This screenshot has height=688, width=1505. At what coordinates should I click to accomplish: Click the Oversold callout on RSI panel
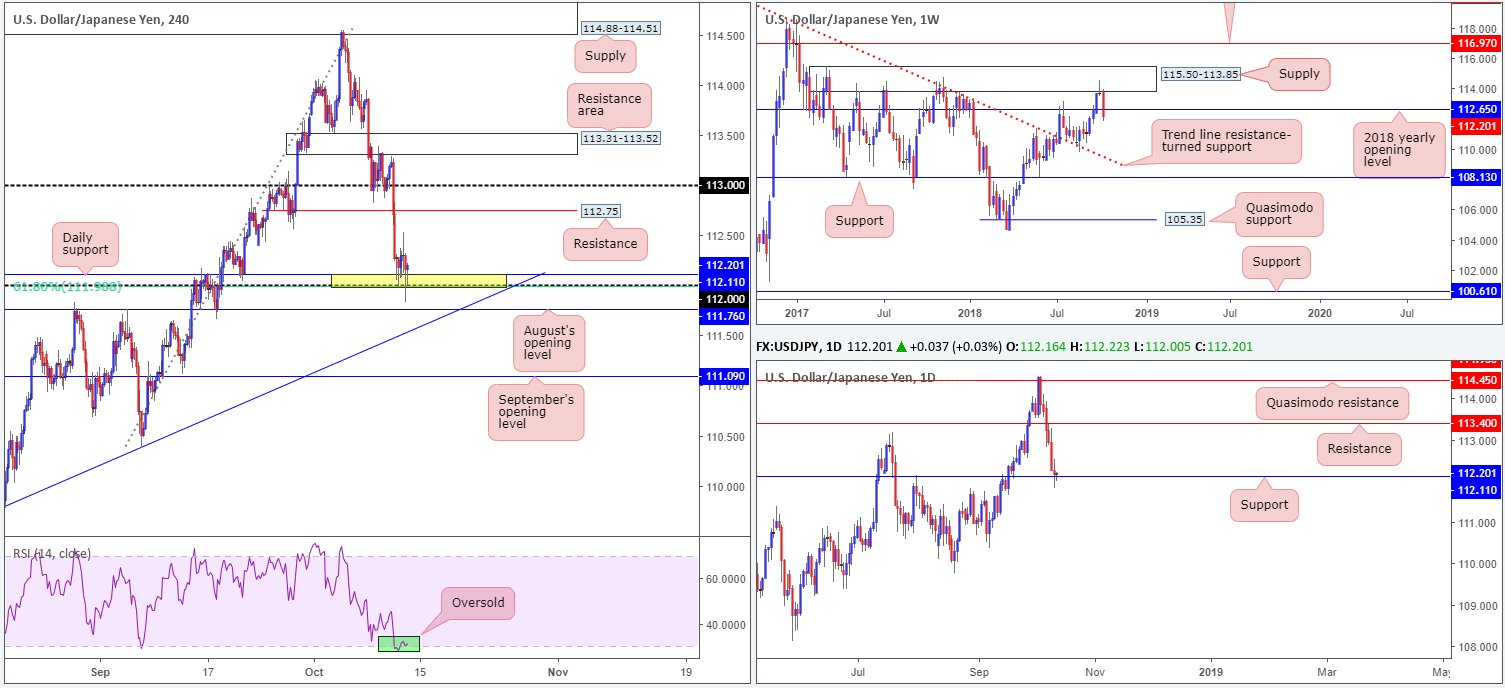click(x=476, y=603)
